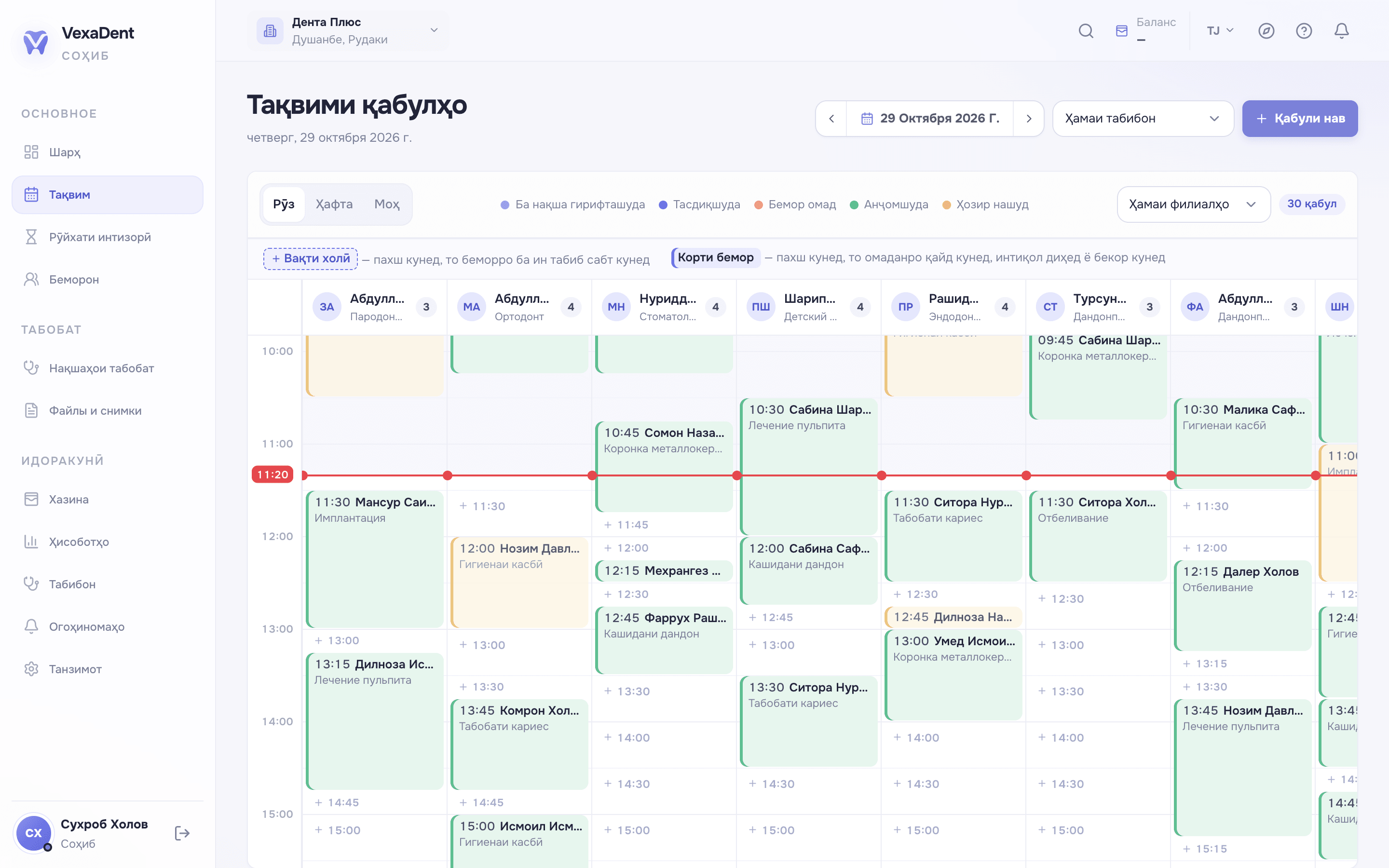The height and width of the screenshot is (868, 1389).
Task: Open Огоҳиномаҳо in sidebar
Action: pyautogui.click(x=108, y=627)
